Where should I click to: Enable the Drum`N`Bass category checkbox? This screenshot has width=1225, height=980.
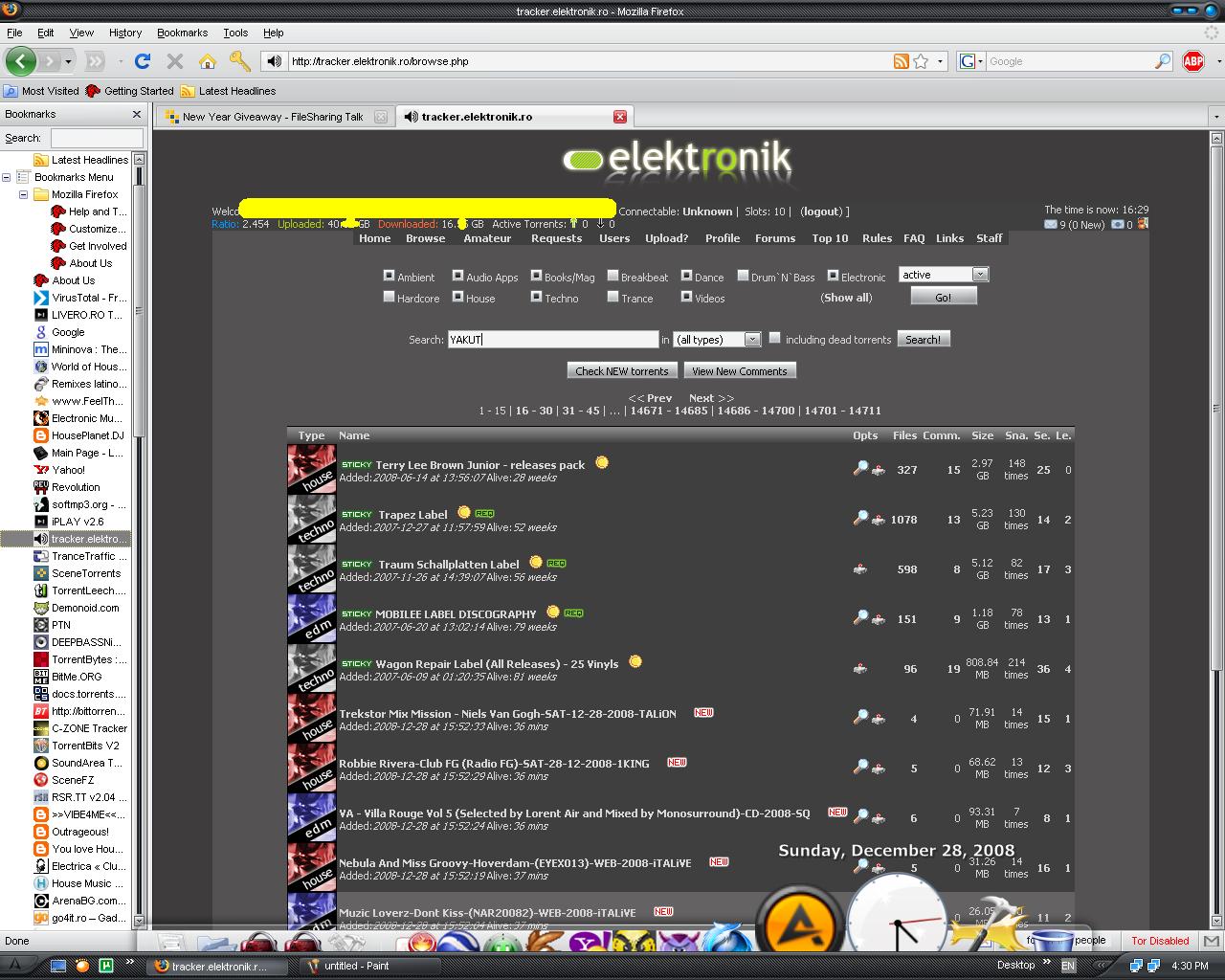[x=743, y=276]
